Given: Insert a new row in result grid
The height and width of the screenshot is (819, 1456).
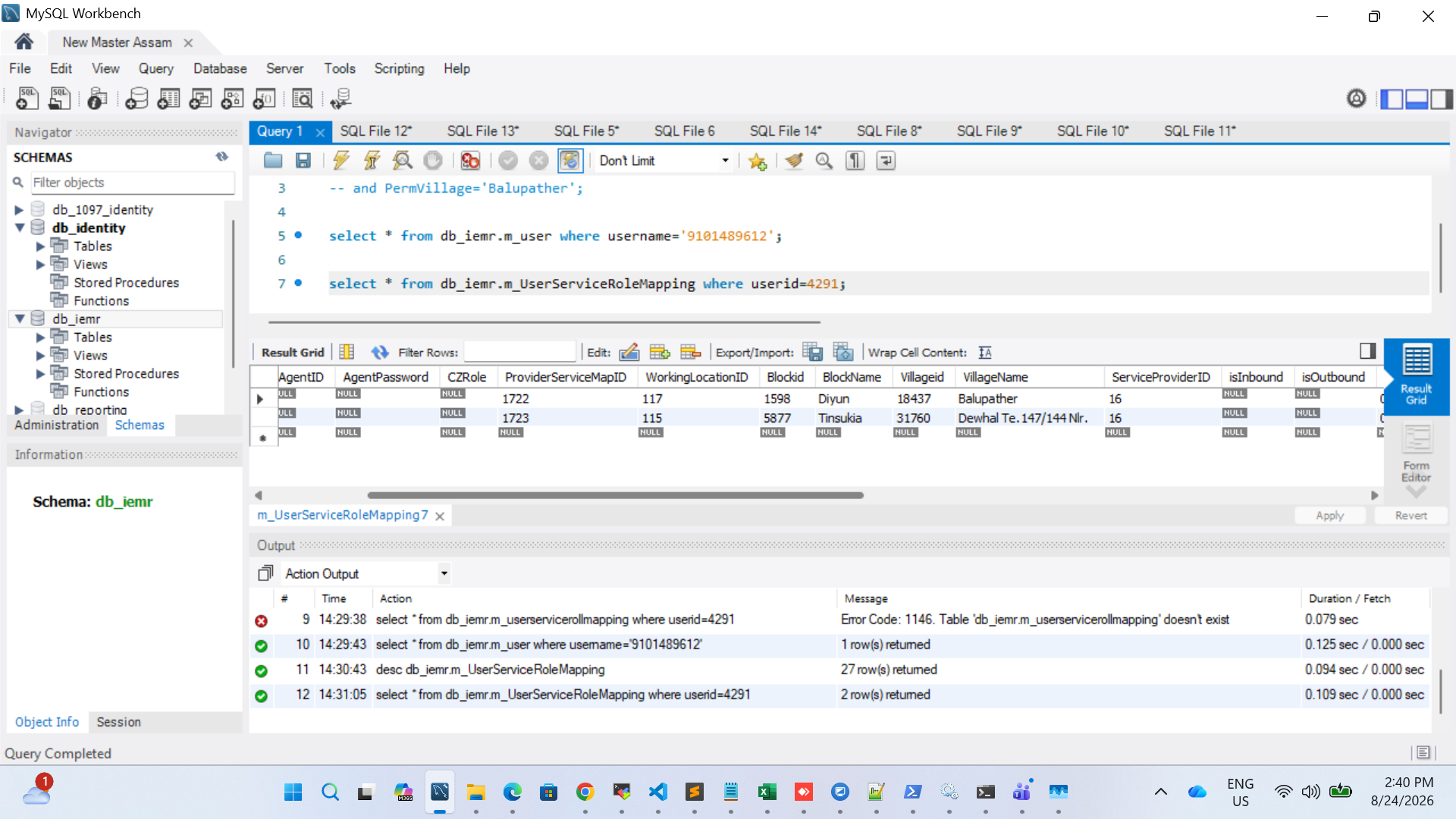Looking at the screenshot, I should point(660,352).
